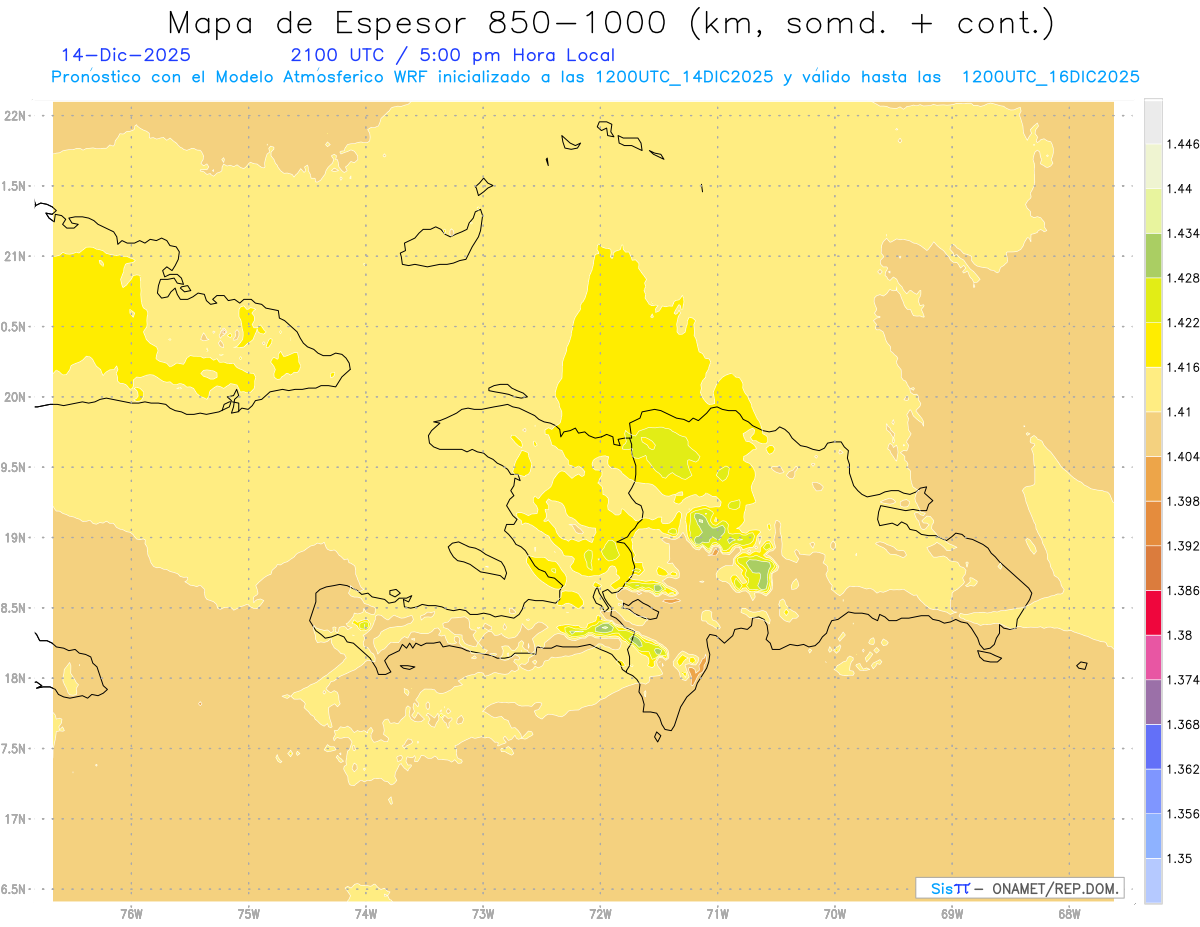Click the '73W' longitude label
Screen dimensions: 1200x927
coord(483,913)
